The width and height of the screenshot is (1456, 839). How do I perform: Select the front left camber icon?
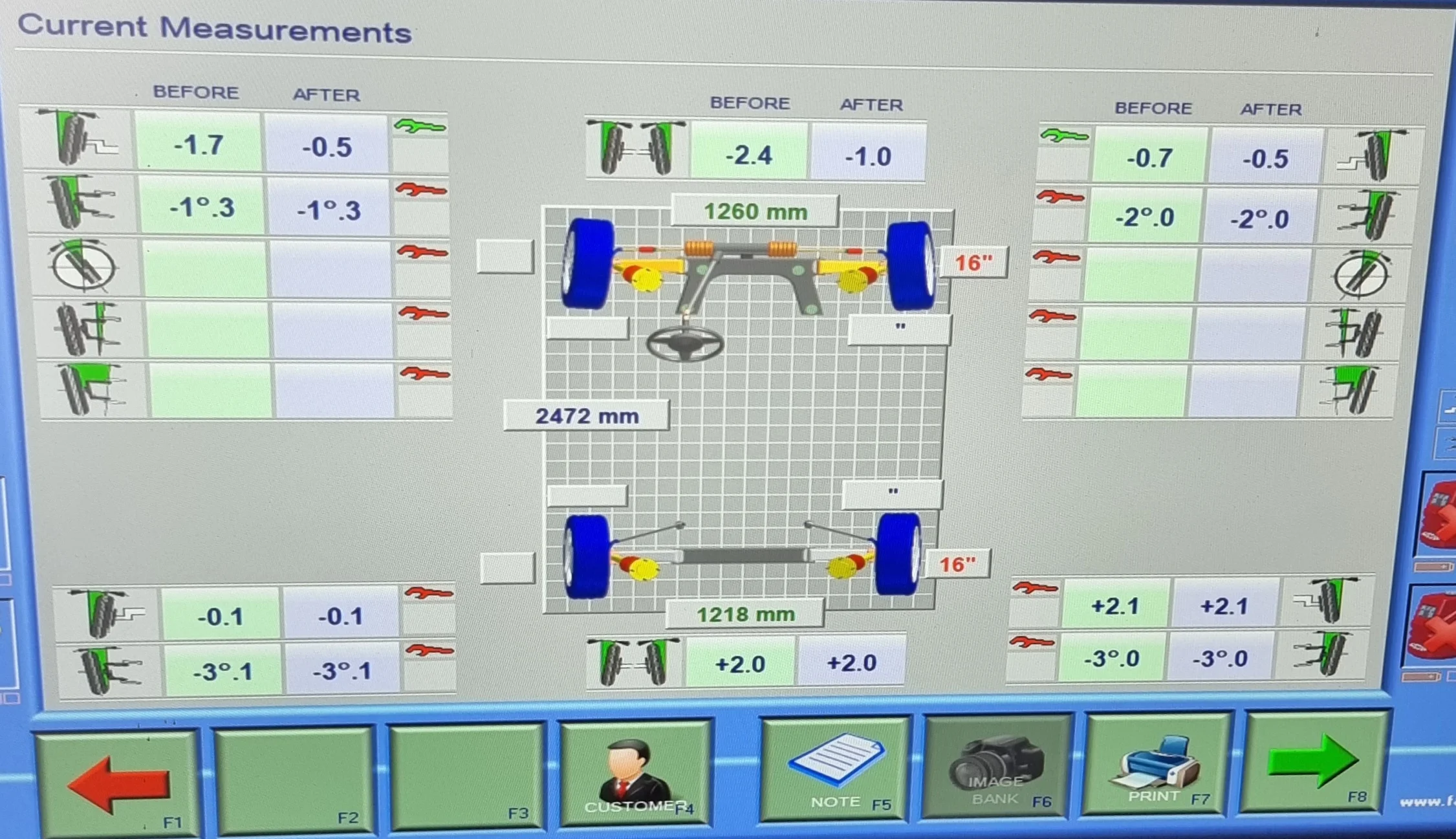click(82, 202)
